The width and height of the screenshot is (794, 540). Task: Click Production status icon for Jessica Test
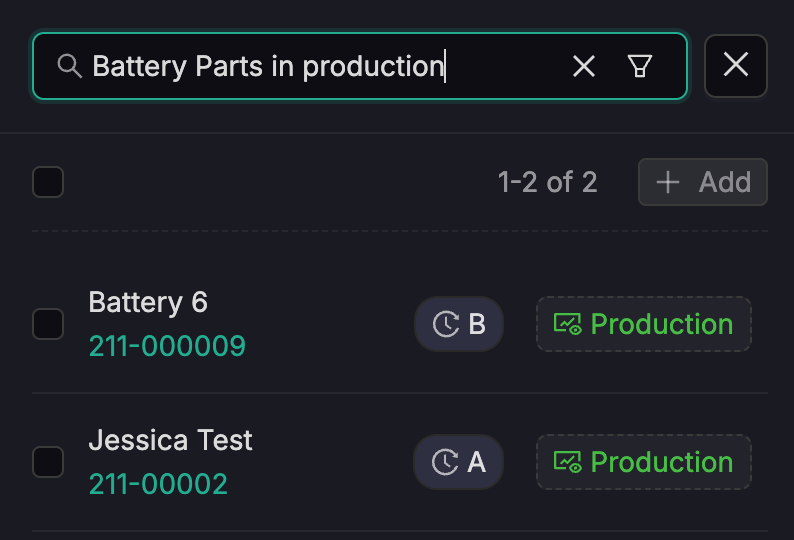click(568, 462)
